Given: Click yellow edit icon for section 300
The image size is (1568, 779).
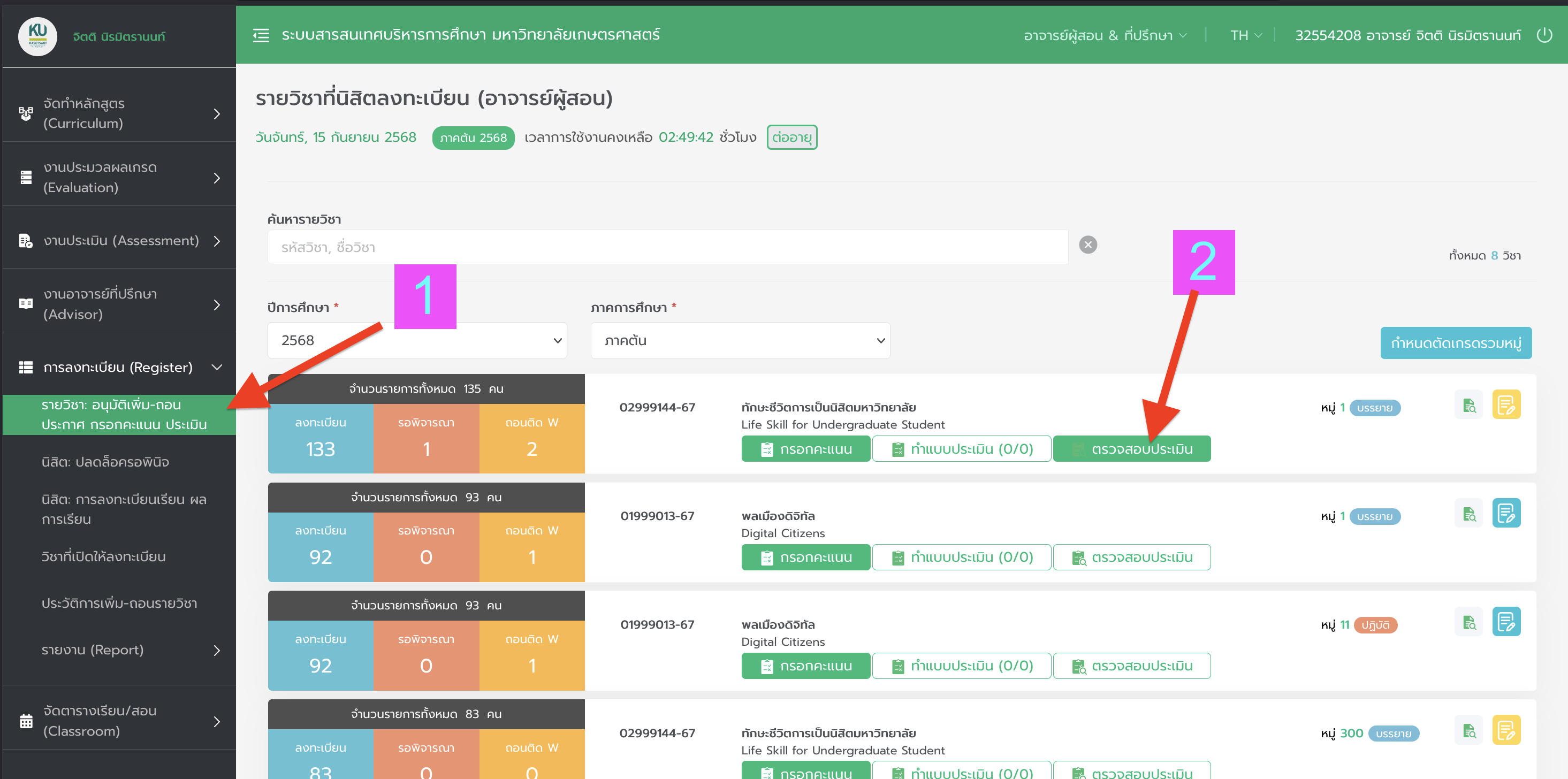Looking at the screenshot, I should (x=1506, y=730).
